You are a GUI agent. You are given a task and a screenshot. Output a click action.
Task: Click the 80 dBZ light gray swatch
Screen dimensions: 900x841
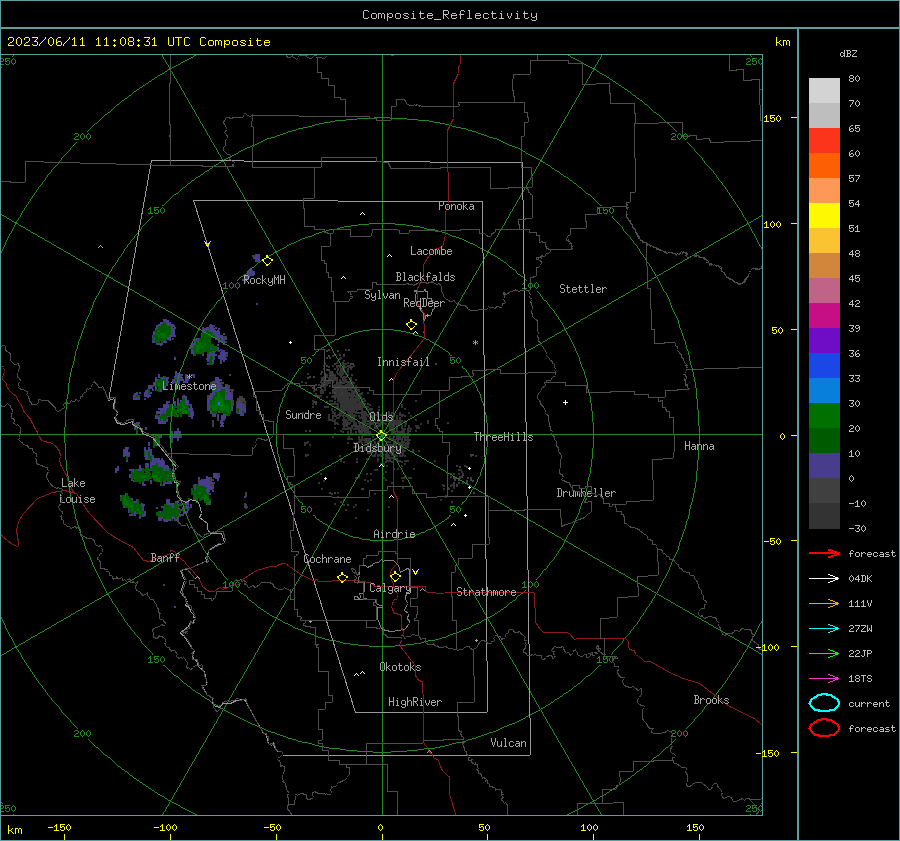824,90
